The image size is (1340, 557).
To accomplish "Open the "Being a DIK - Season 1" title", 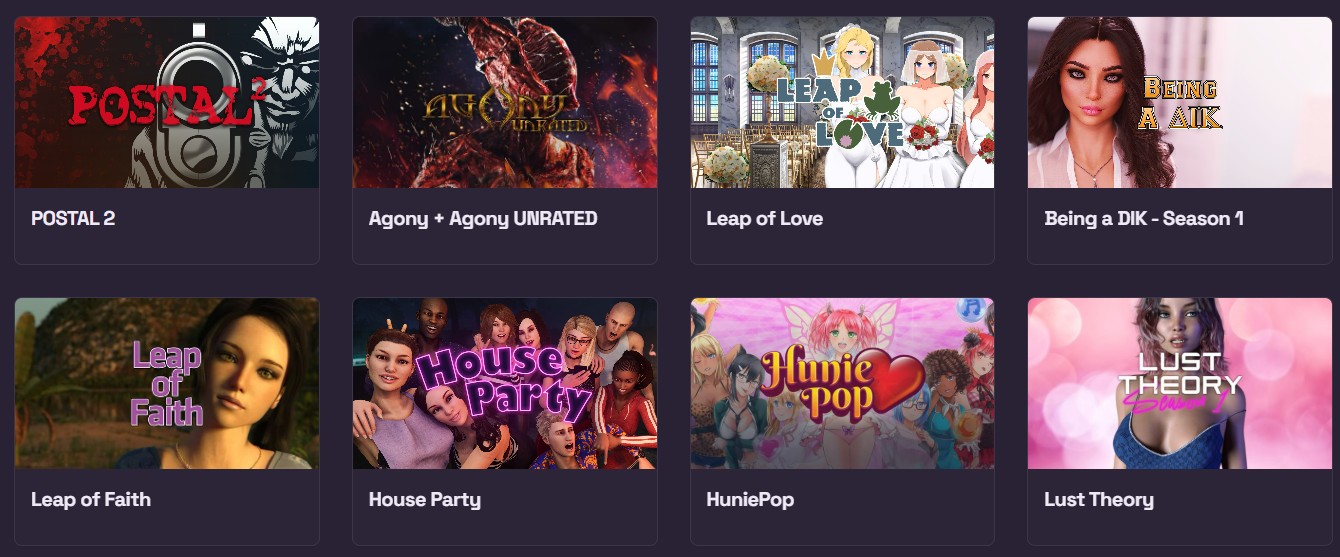I will [1144, 218].
